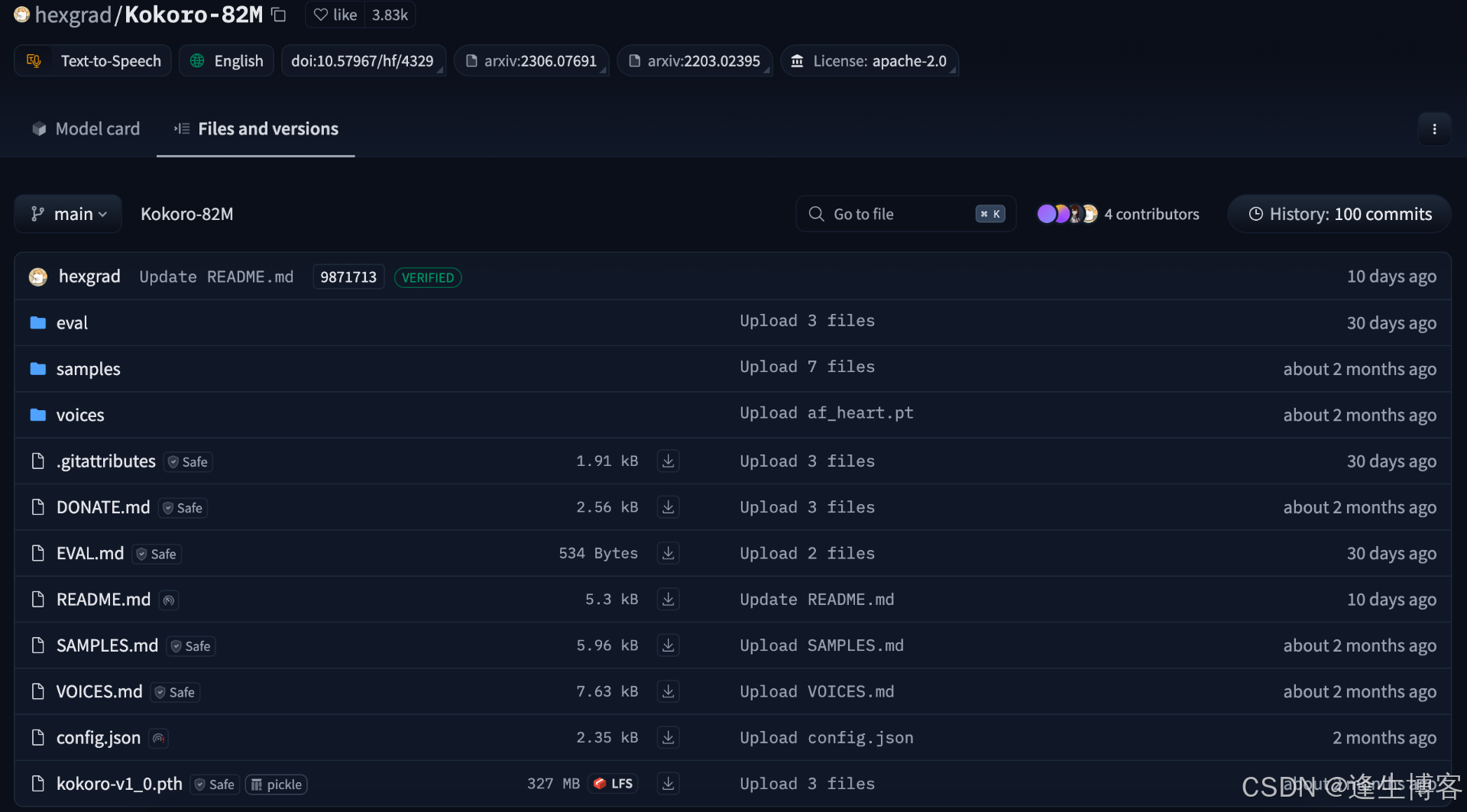Open the VOICES.md file
The image size is (1467, 812).
pyautogui.click(x=99, y=692)
